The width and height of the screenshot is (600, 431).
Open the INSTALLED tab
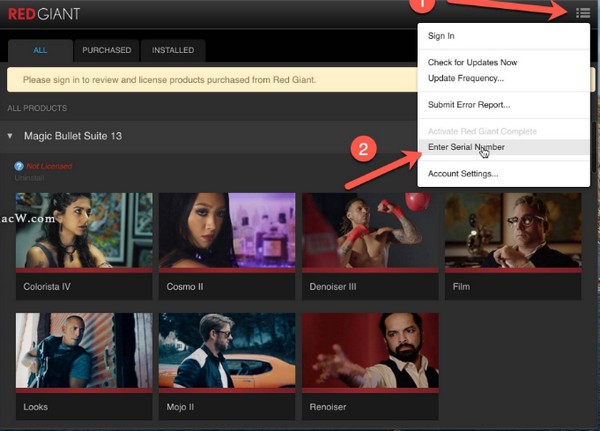(x=173, y=50)
